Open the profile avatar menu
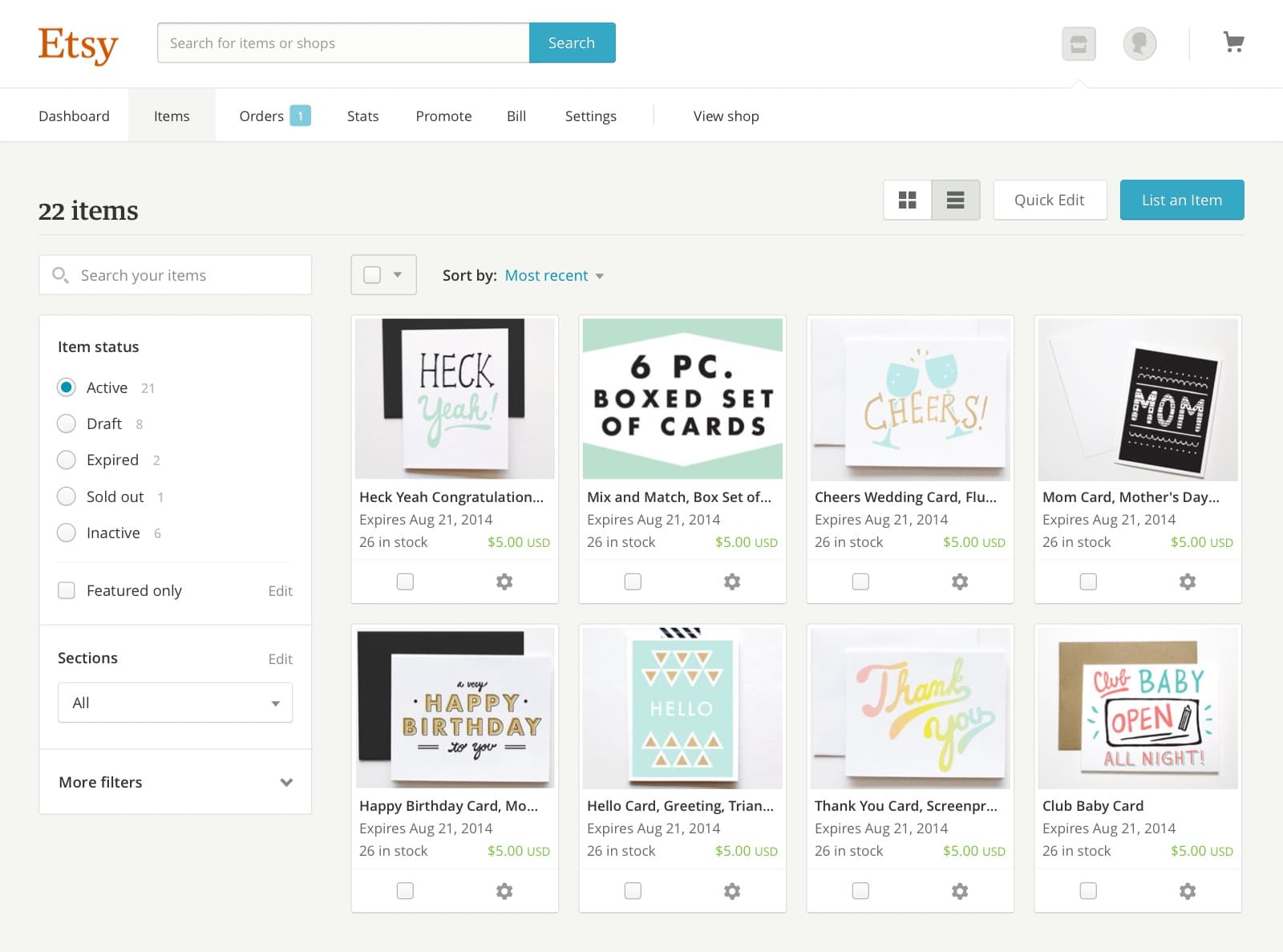The height and width of the screenshot is (952, 1283). click(x=1139, y=44)
